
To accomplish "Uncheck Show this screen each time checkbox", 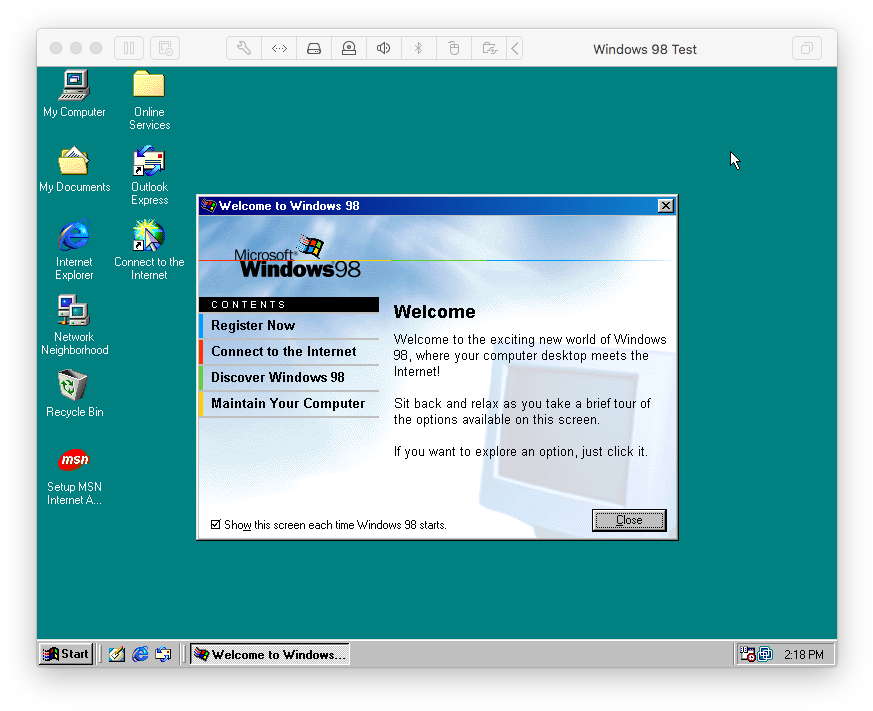I will click(x=215, y=524).
